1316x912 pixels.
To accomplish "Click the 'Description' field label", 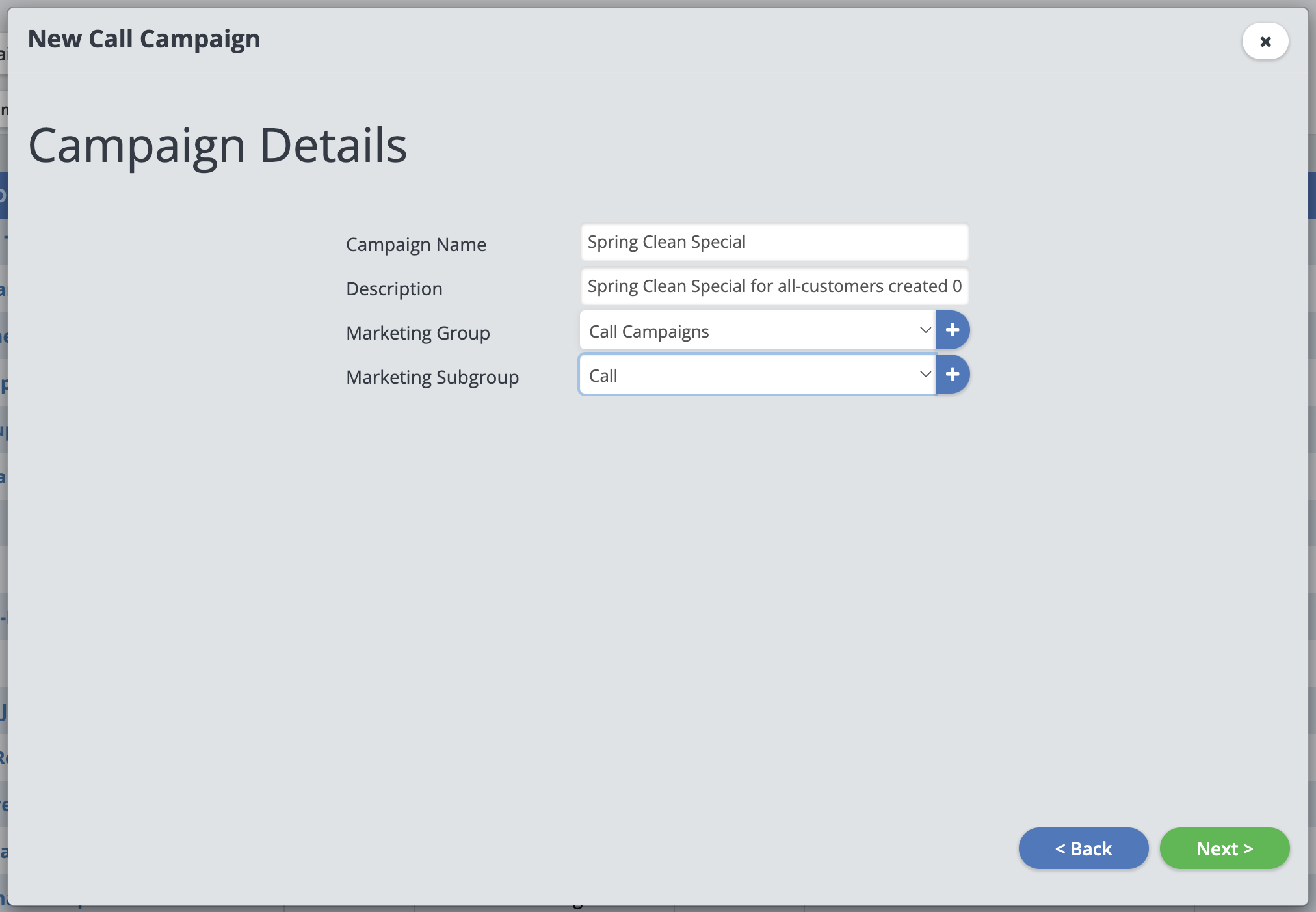I will pos(394,289).
